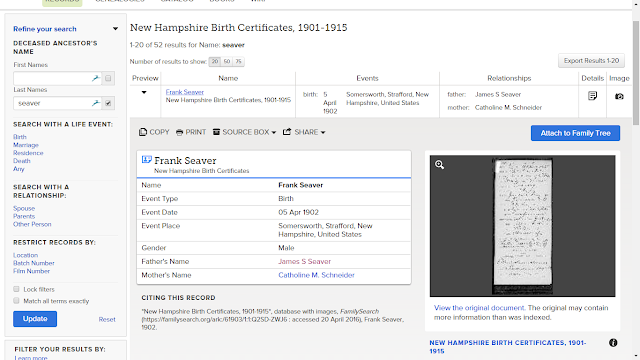Click Attach to Family Tree button
This screenshot has height=360, width=640.
point(575,133)
